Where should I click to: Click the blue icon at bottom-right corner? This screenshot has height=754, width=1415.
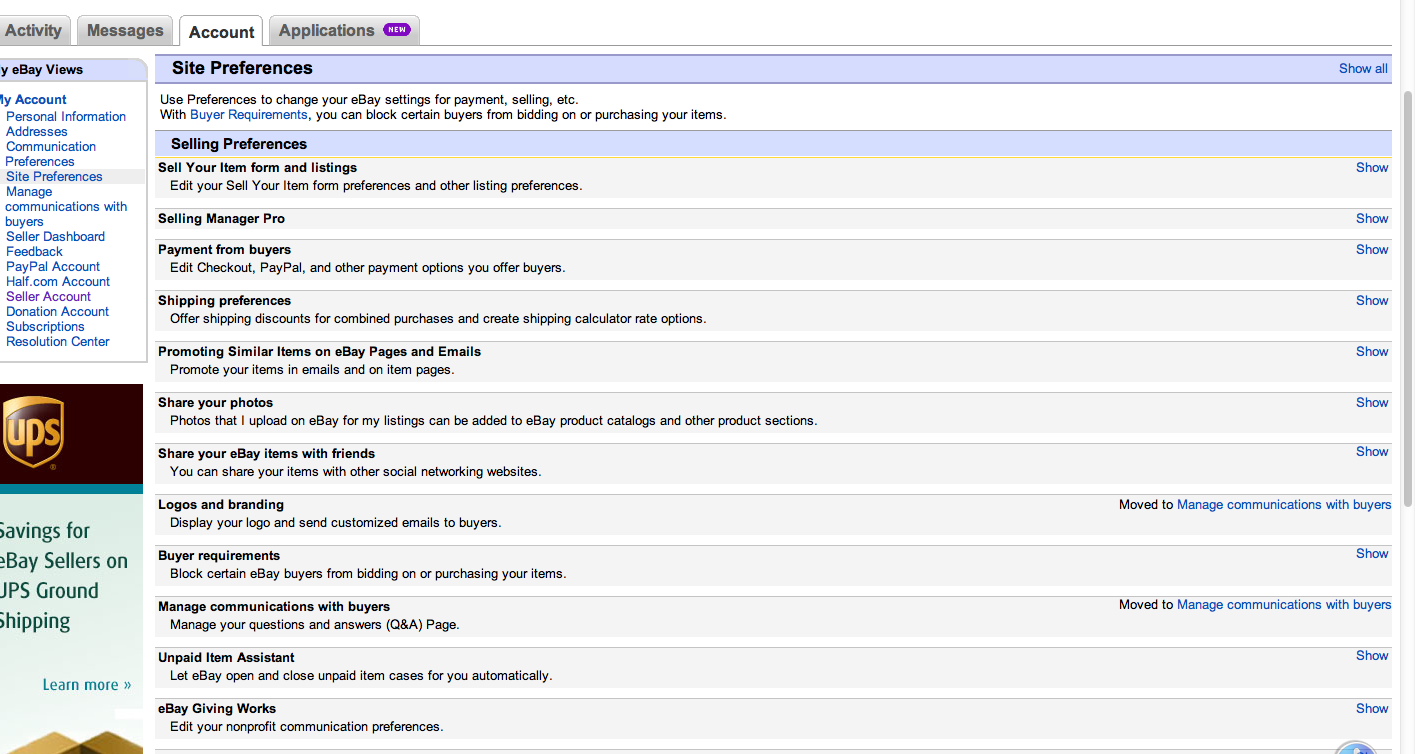tap(1355, 748)
